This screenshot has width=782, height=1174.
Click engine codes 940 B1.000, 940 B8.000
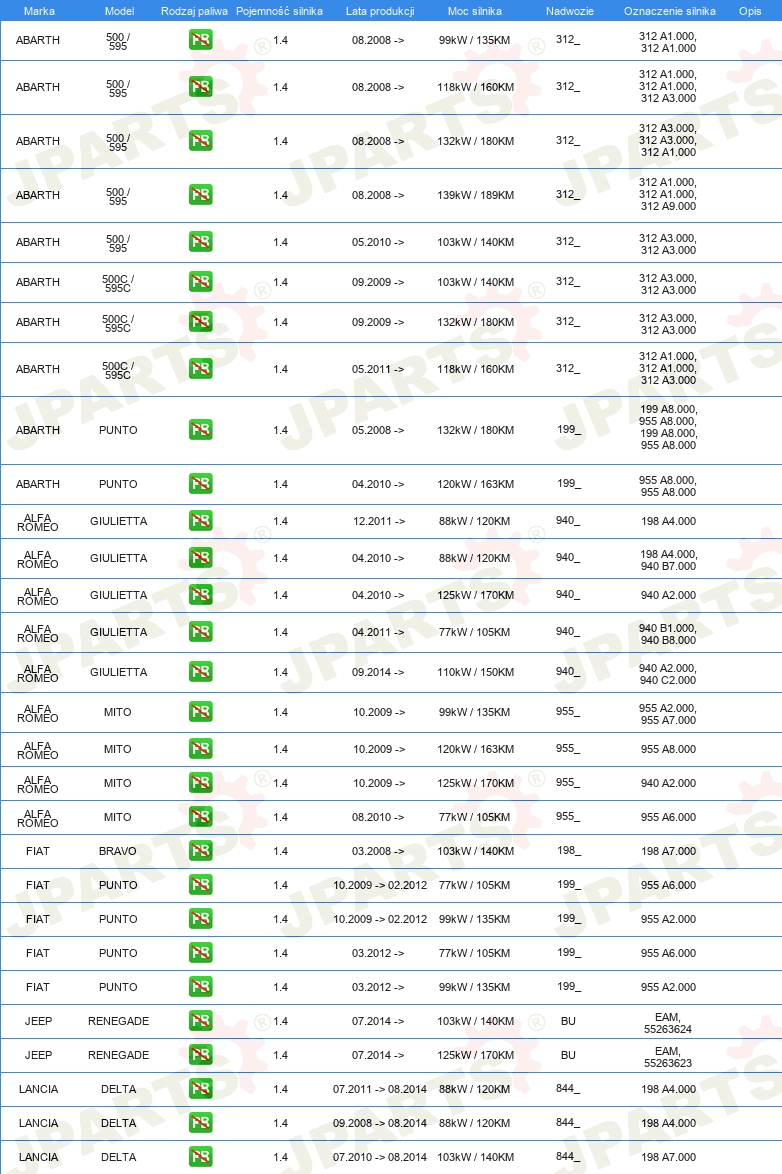pos(668,634)
